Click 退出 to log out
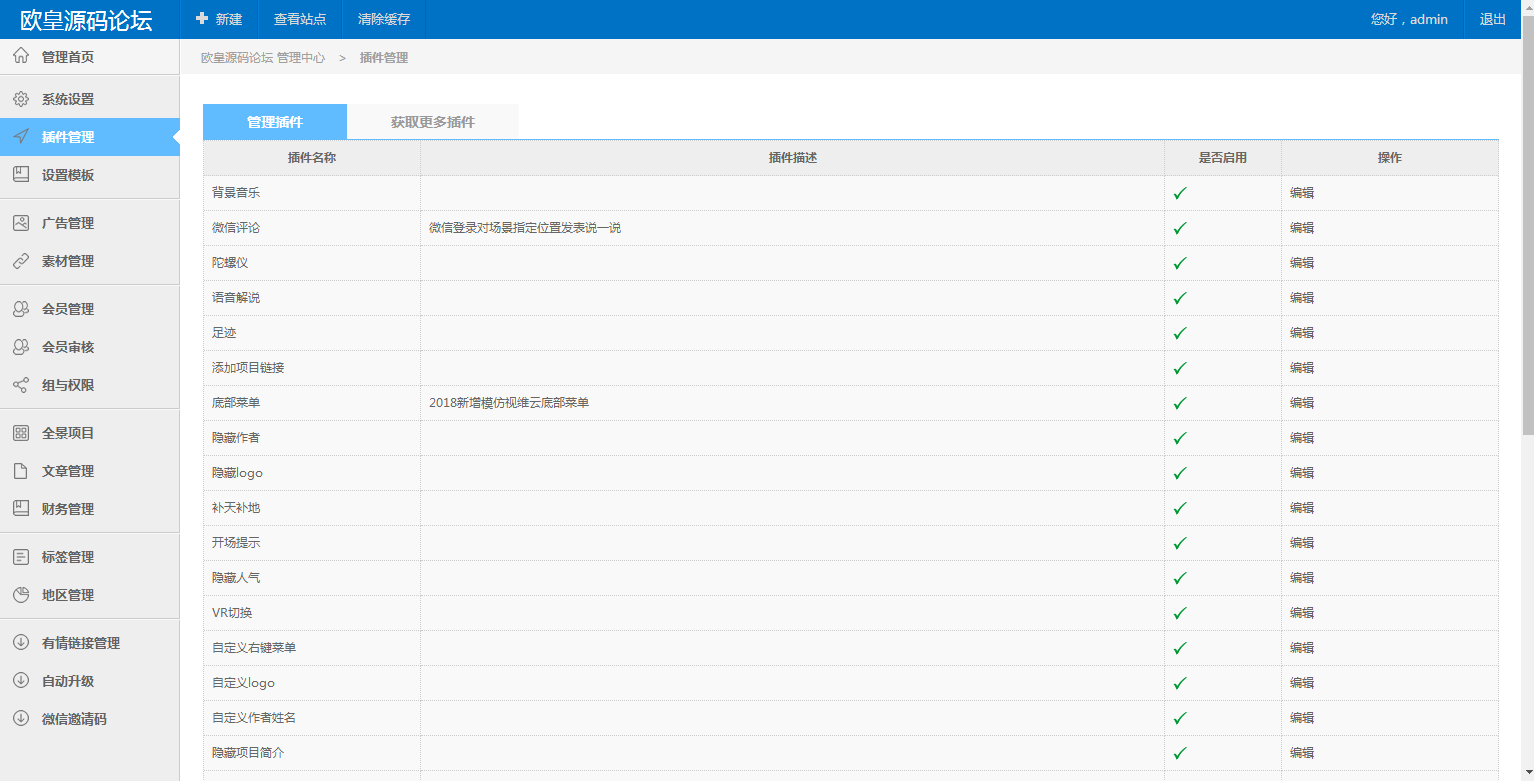The width and height of the screenshot is (1534, 781). click(1492, 19)
